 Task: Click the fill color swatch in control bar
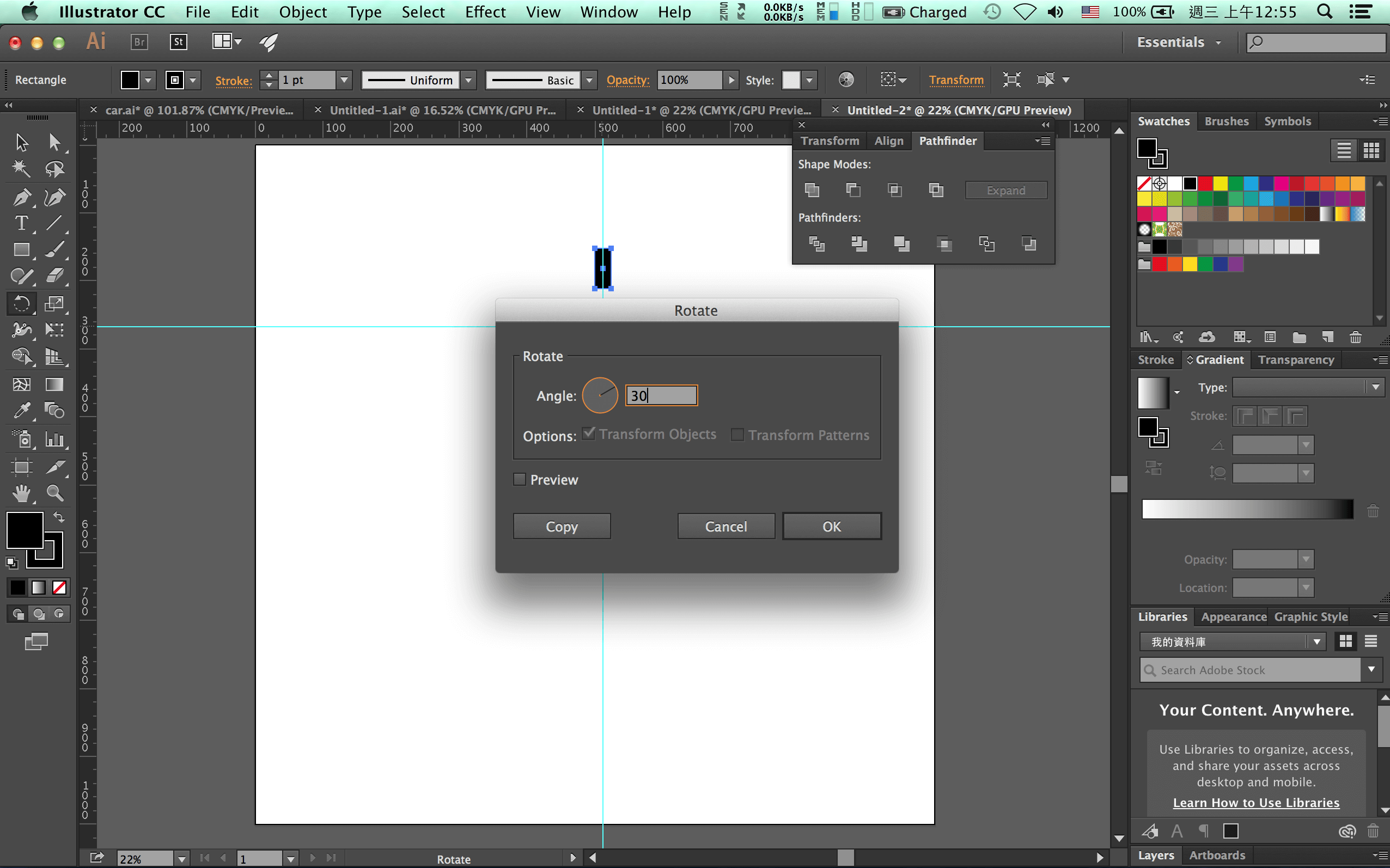(x=130, y=80)
